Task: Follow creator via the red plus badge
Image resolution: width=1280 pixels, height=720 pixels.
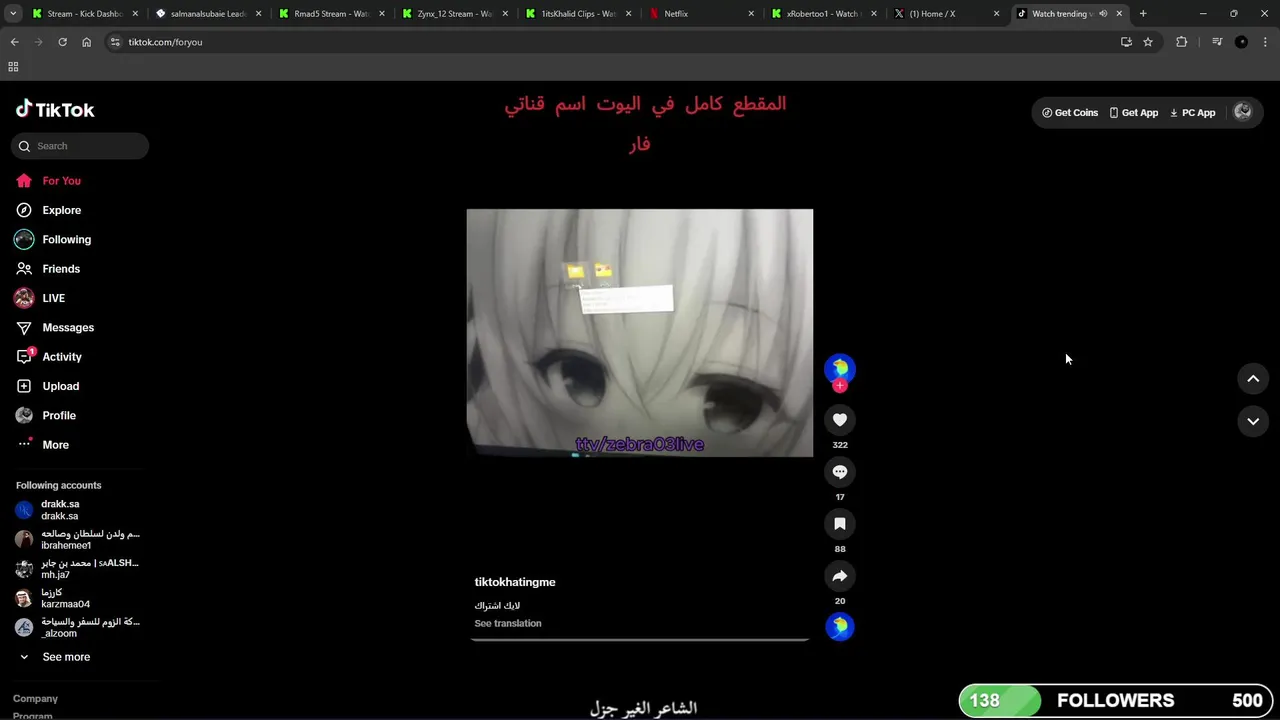Action: tap(840, 386)
